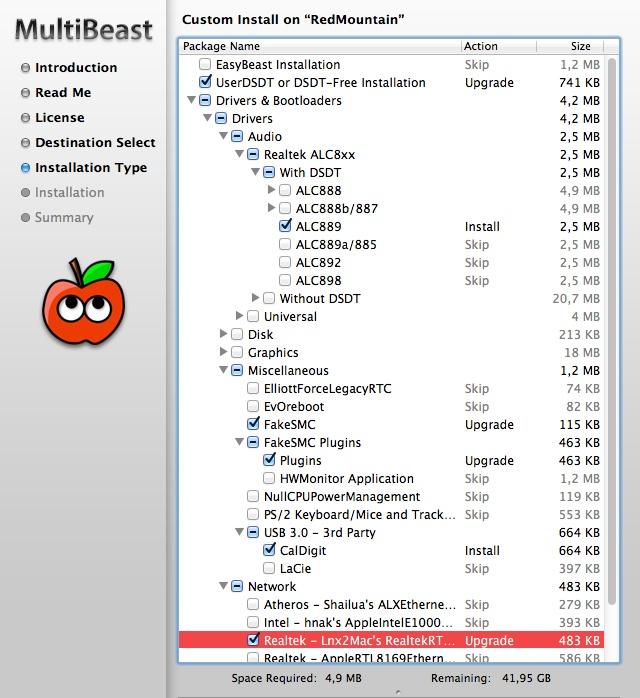Collapse the With DSDT node

pos(255,172)
